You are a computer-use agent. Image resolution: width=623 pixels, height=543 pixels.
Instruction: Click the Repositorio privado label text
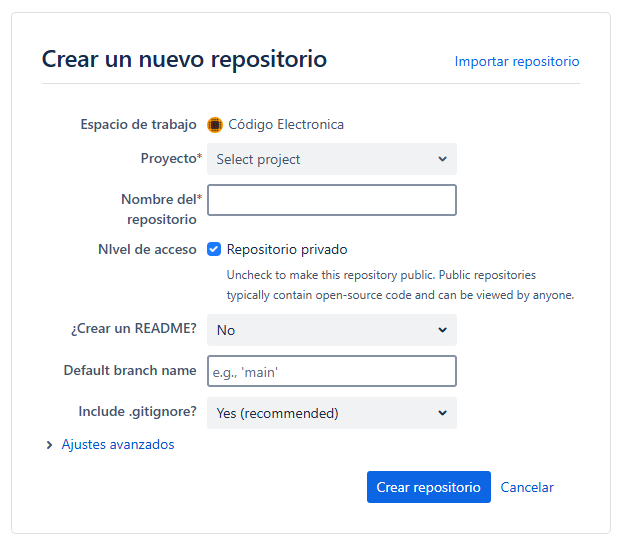[x=287, y=249]
